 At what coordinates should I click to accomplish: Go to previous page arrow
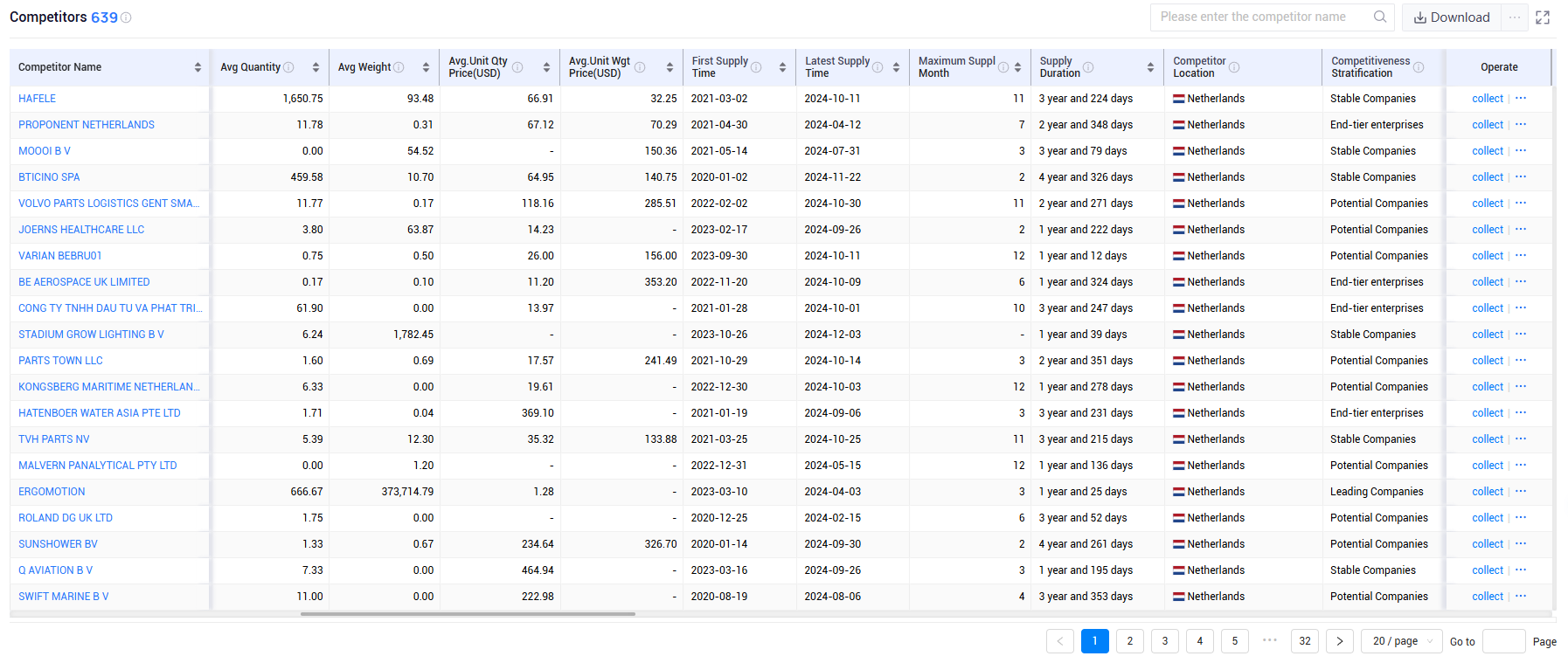point(1060,641)
